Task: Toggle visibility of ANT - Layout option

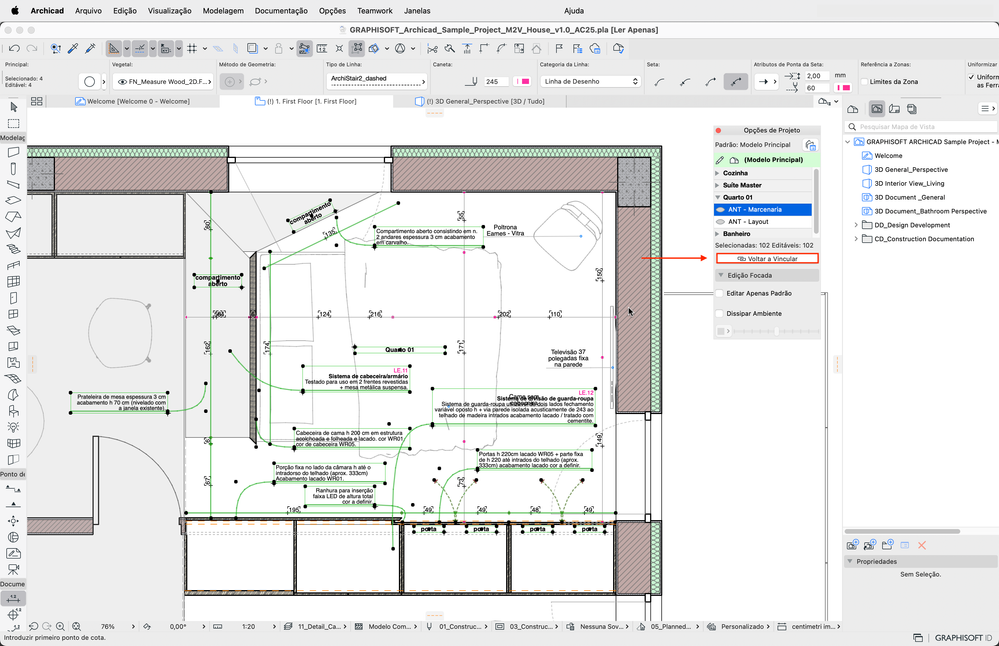Action: pyautogui.click(x=721, y=222)
